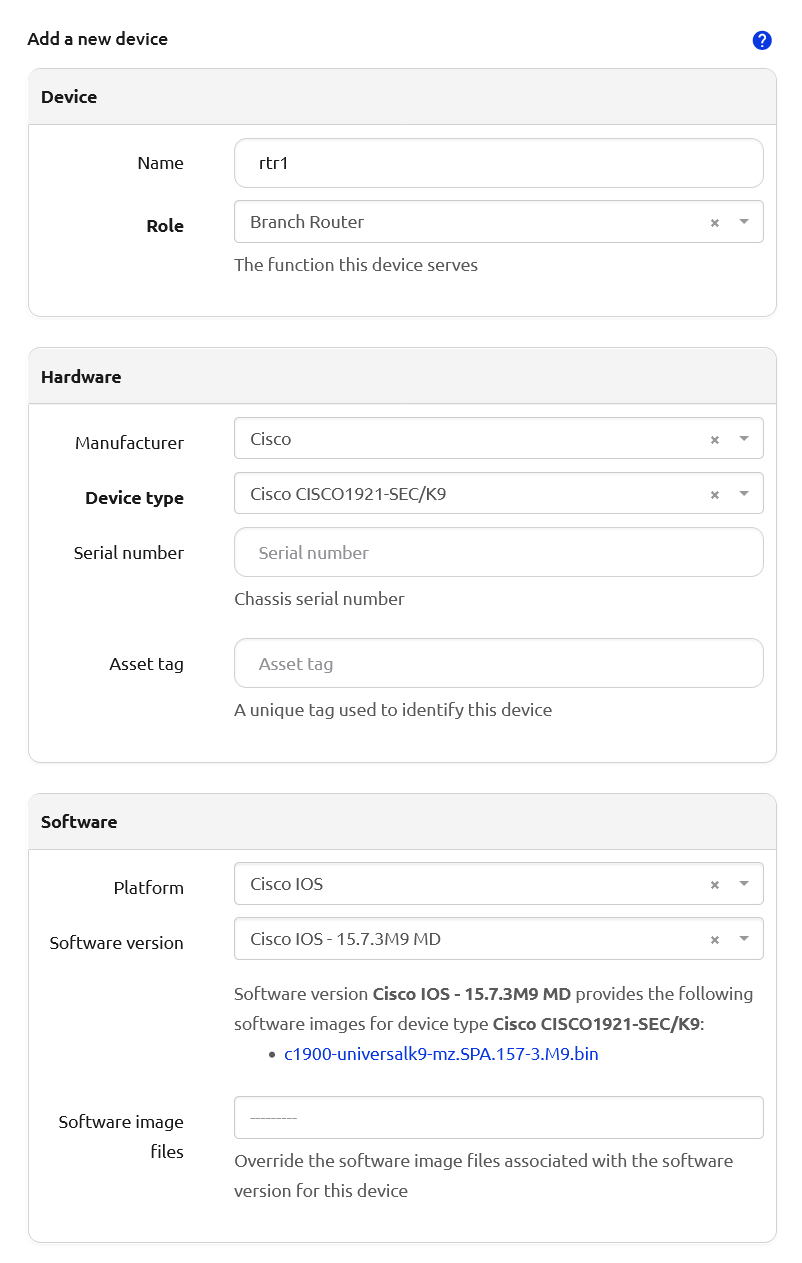Clear the Branch Router role selection
Image resolution: width=802 pixels, height=1263 pixels.
coord(714,222)
